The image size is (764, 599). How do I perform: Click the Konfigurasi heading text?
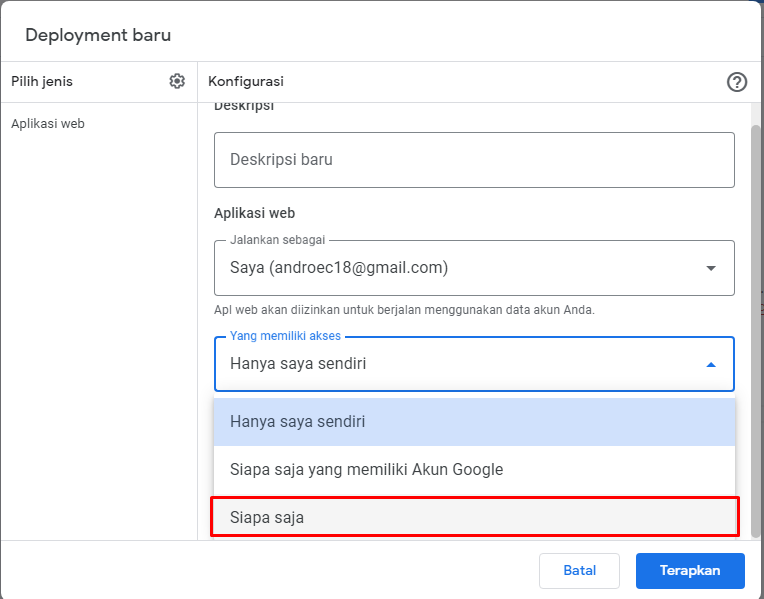pyautogui.click(x=246, y=81)
